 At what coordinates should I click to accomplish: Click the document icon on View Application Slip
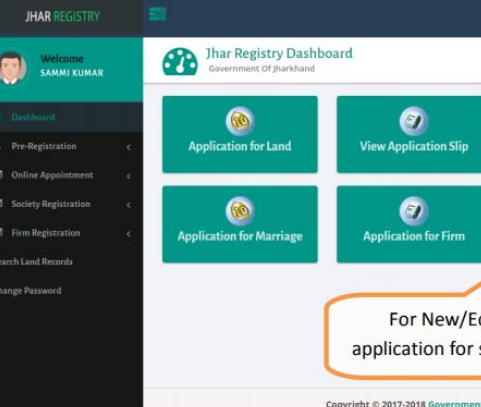tap(414, 121)
